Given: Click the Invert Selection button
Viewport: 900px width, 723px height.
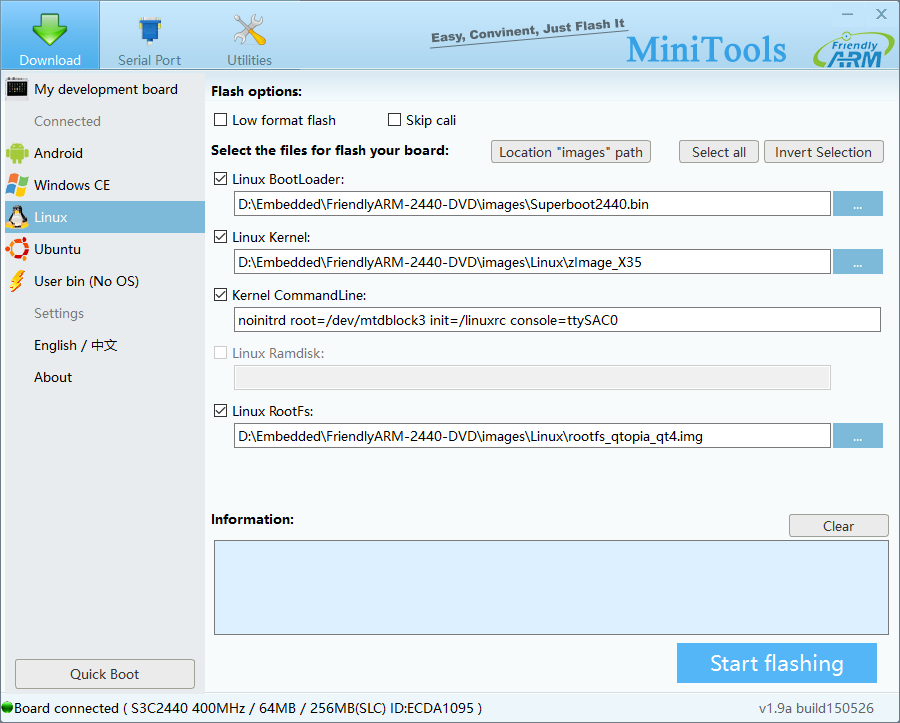Looking at the screenshot, I should coord(823,152).
